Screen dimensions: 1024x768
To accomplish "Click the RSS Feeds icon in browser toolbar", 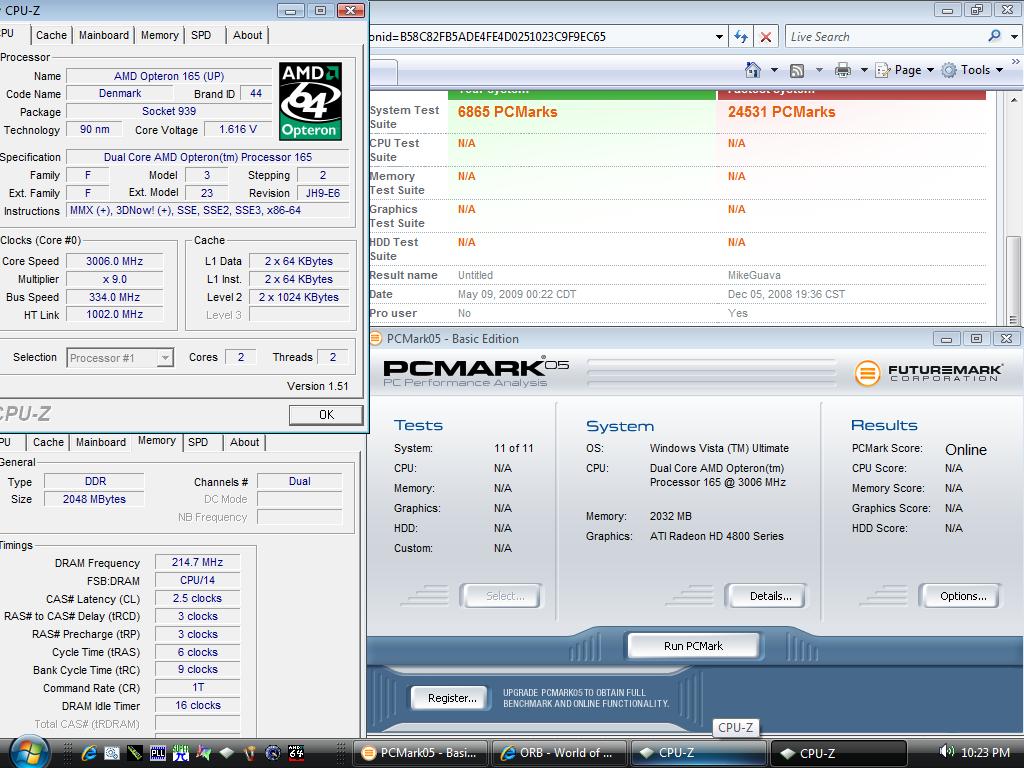I will 797,71.
